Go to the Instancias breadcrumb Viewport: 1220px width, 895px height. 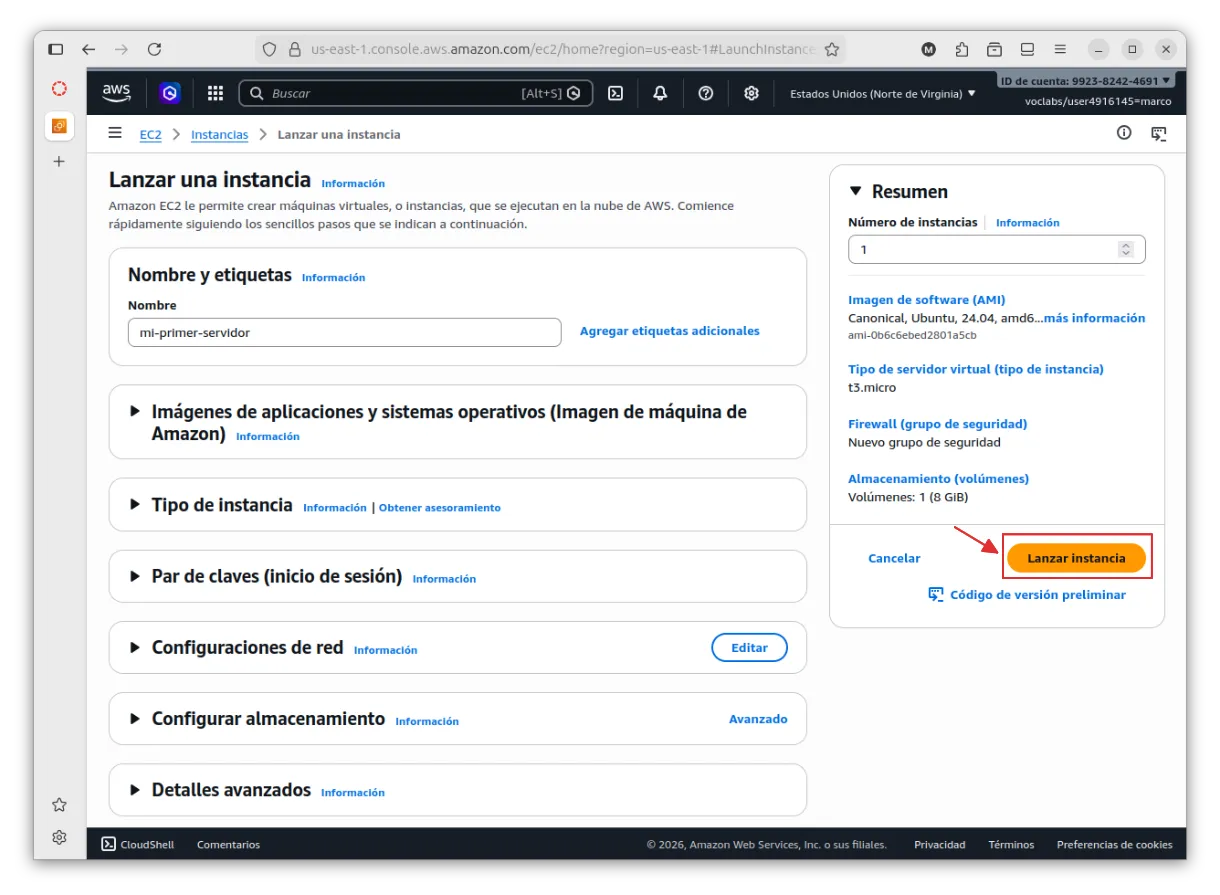pos(219,134)
